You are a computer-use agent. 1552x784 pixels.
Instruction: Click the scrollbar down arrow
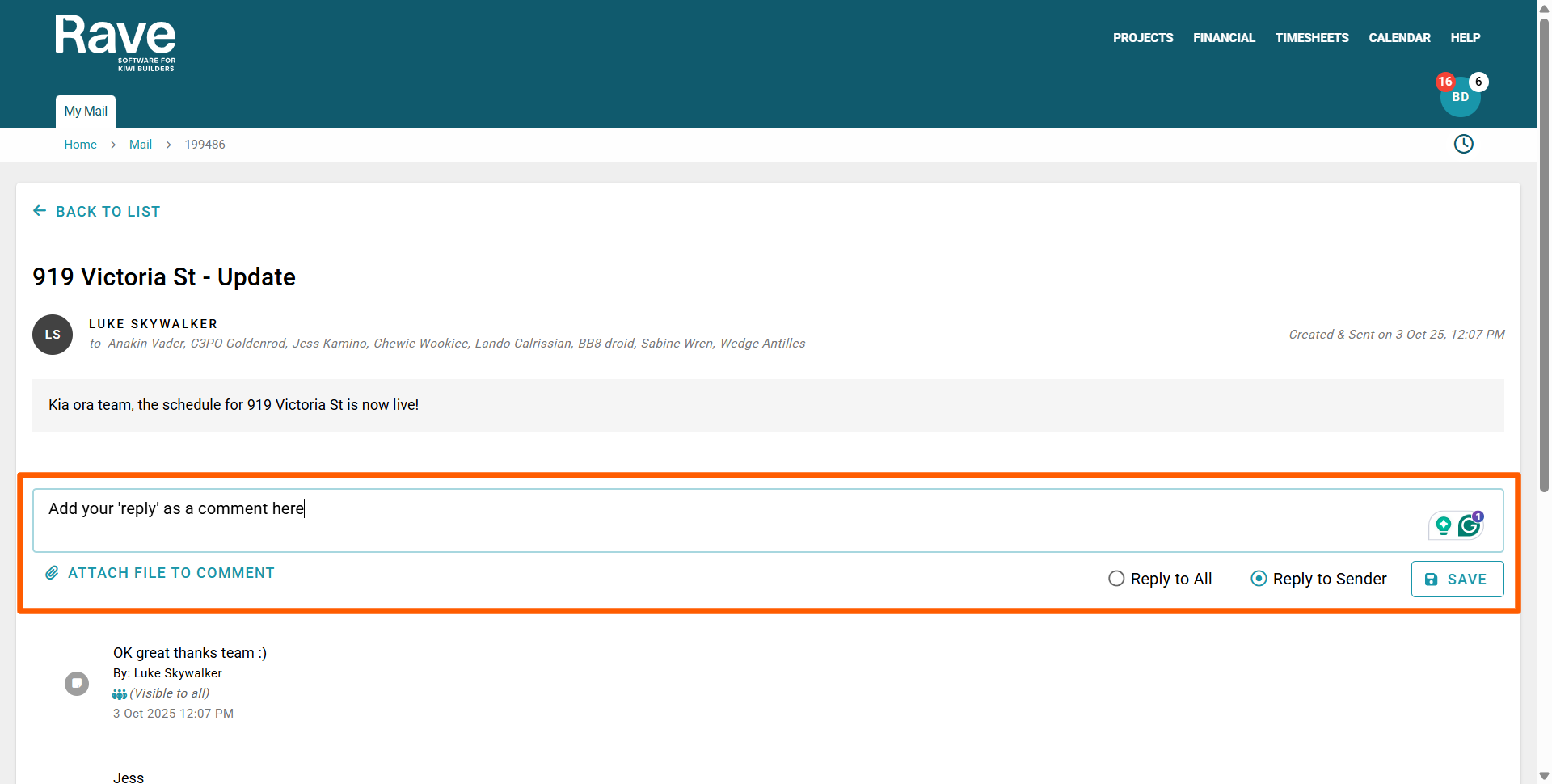(x=1544, y=776)
